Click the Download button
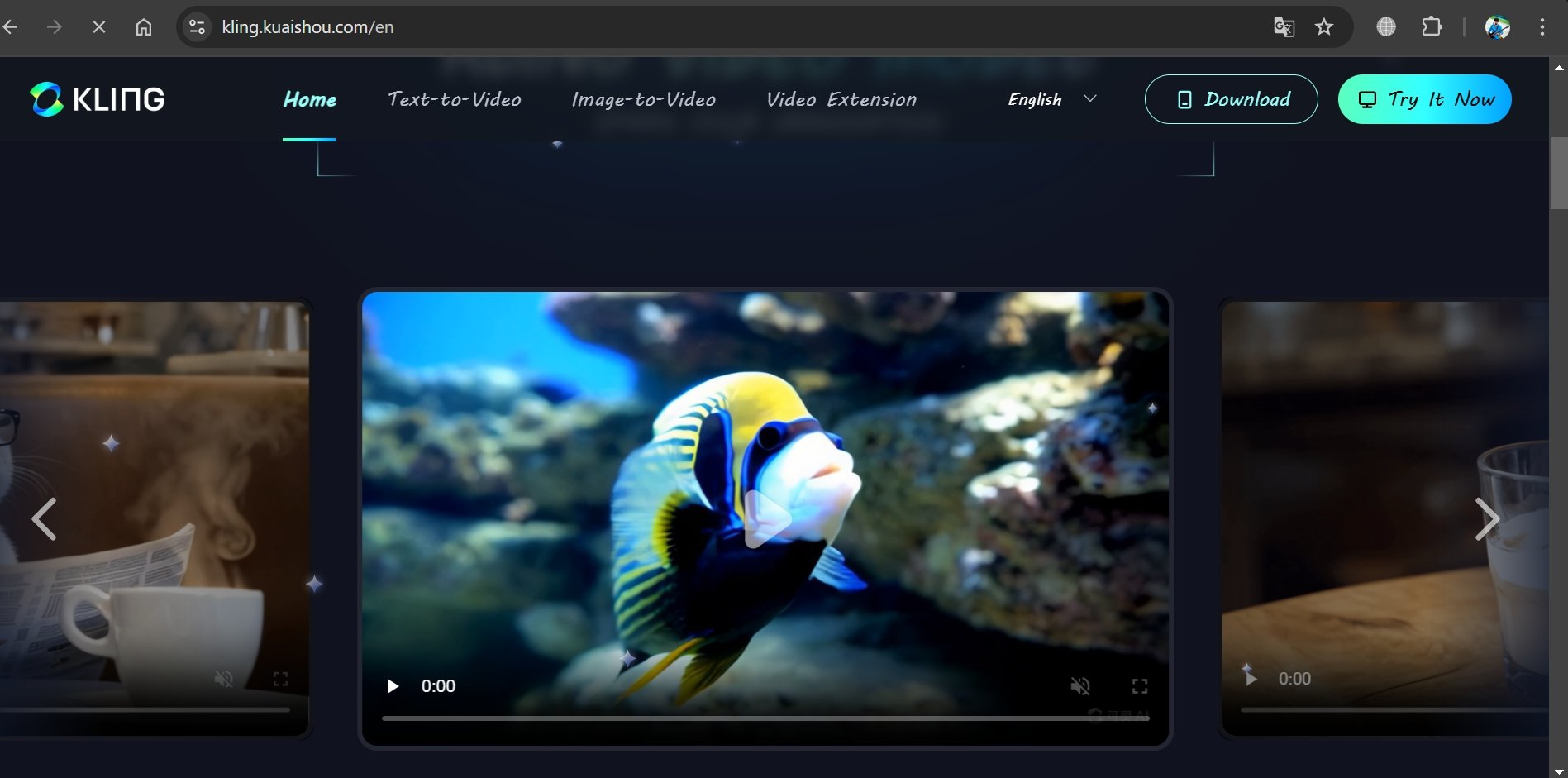 [x=1232, y=99]
